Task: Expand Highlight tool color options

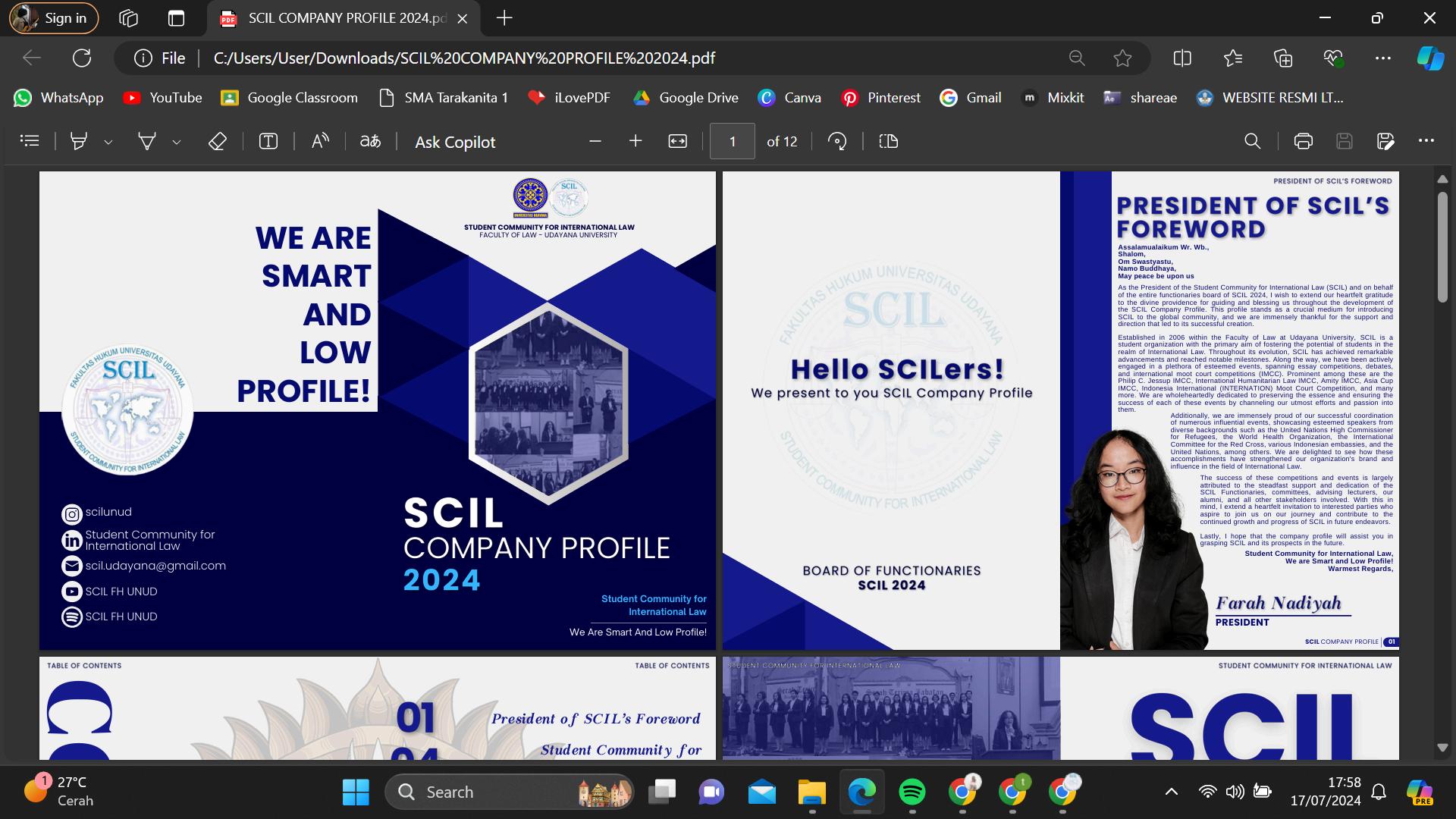Action: tap(108, 142)
